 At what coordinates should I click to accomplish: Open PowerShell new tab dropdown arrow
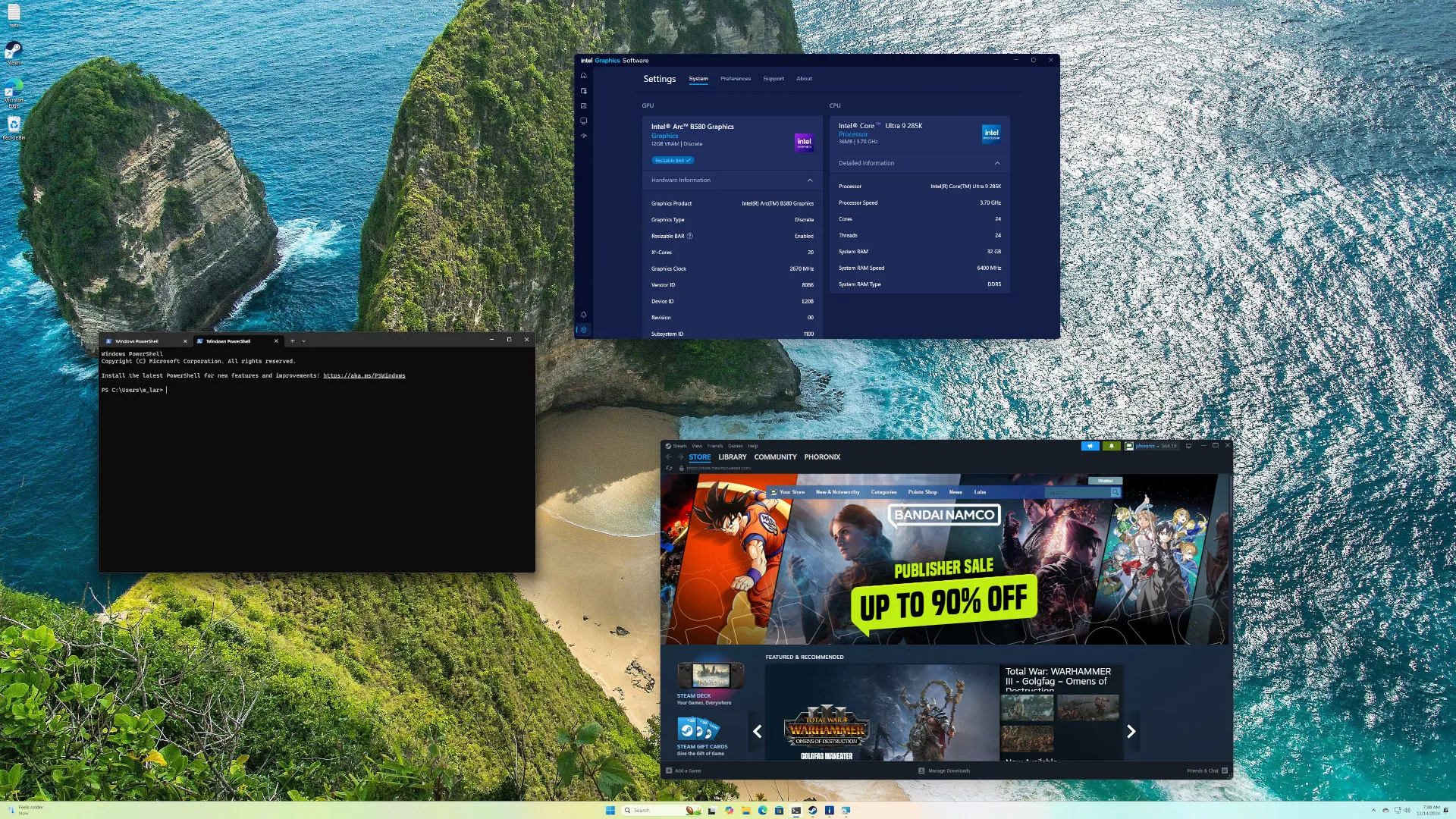[x=303, y=341]
